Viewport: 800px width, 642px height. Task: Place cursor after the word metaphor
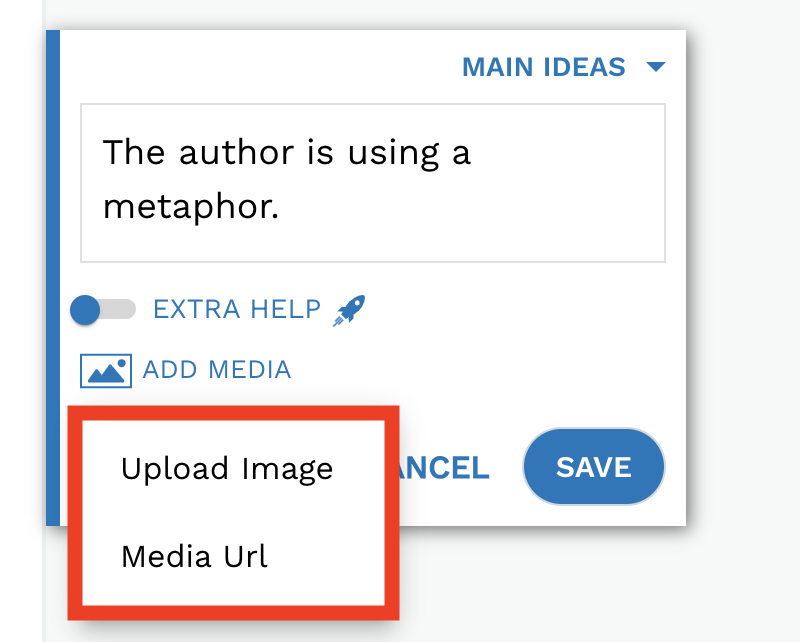click(x=280, y=207)
